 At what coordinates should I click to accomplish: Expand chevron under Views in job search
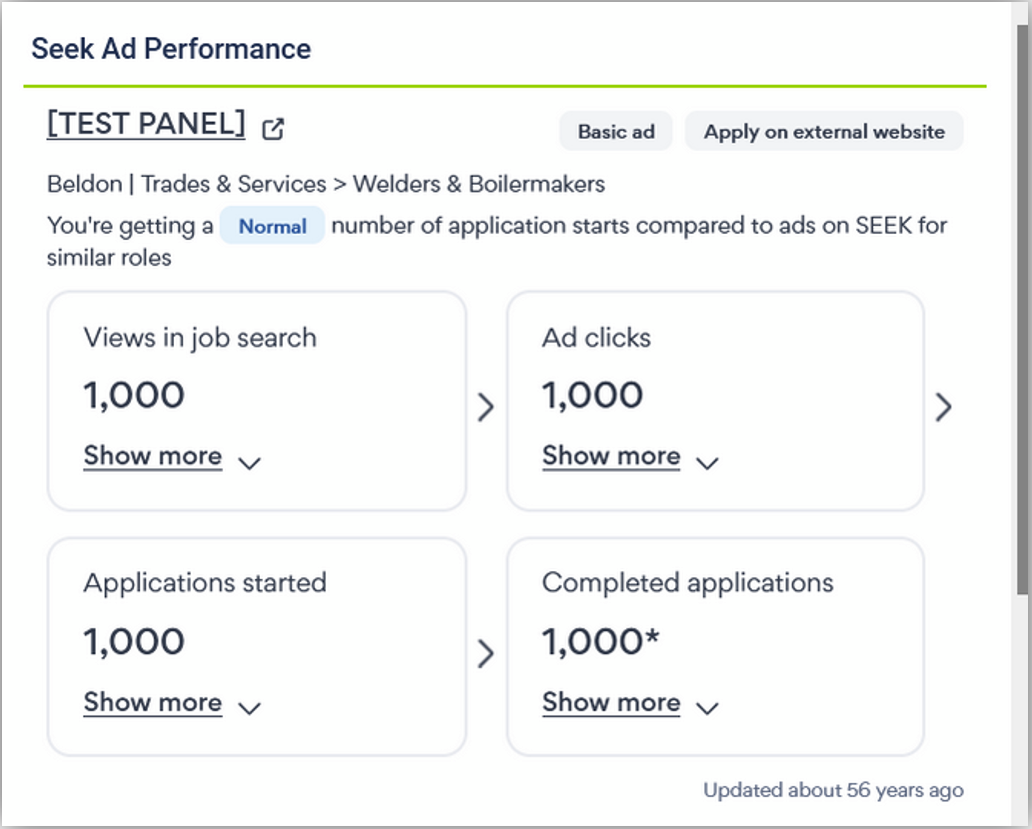click(x=250, y=462)
